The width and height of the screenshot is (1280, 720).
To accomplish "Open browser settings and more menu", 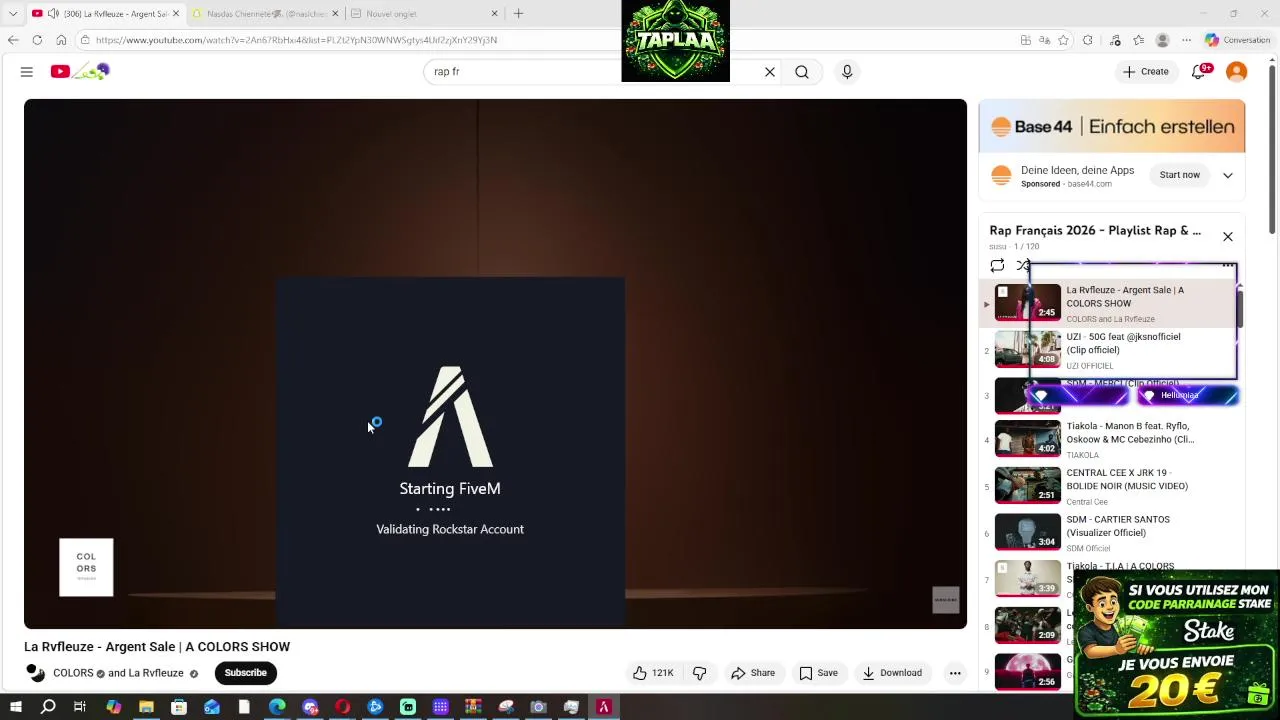I will (1186, 40).
